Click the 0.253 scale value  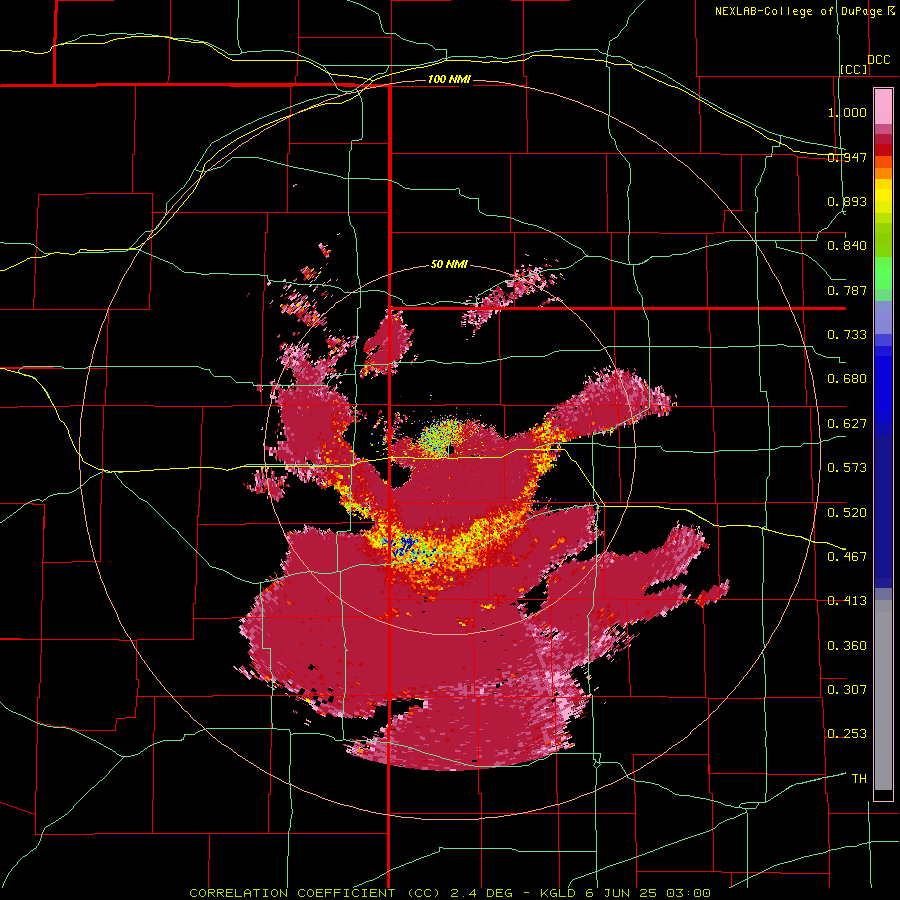(x=847, y=734)
